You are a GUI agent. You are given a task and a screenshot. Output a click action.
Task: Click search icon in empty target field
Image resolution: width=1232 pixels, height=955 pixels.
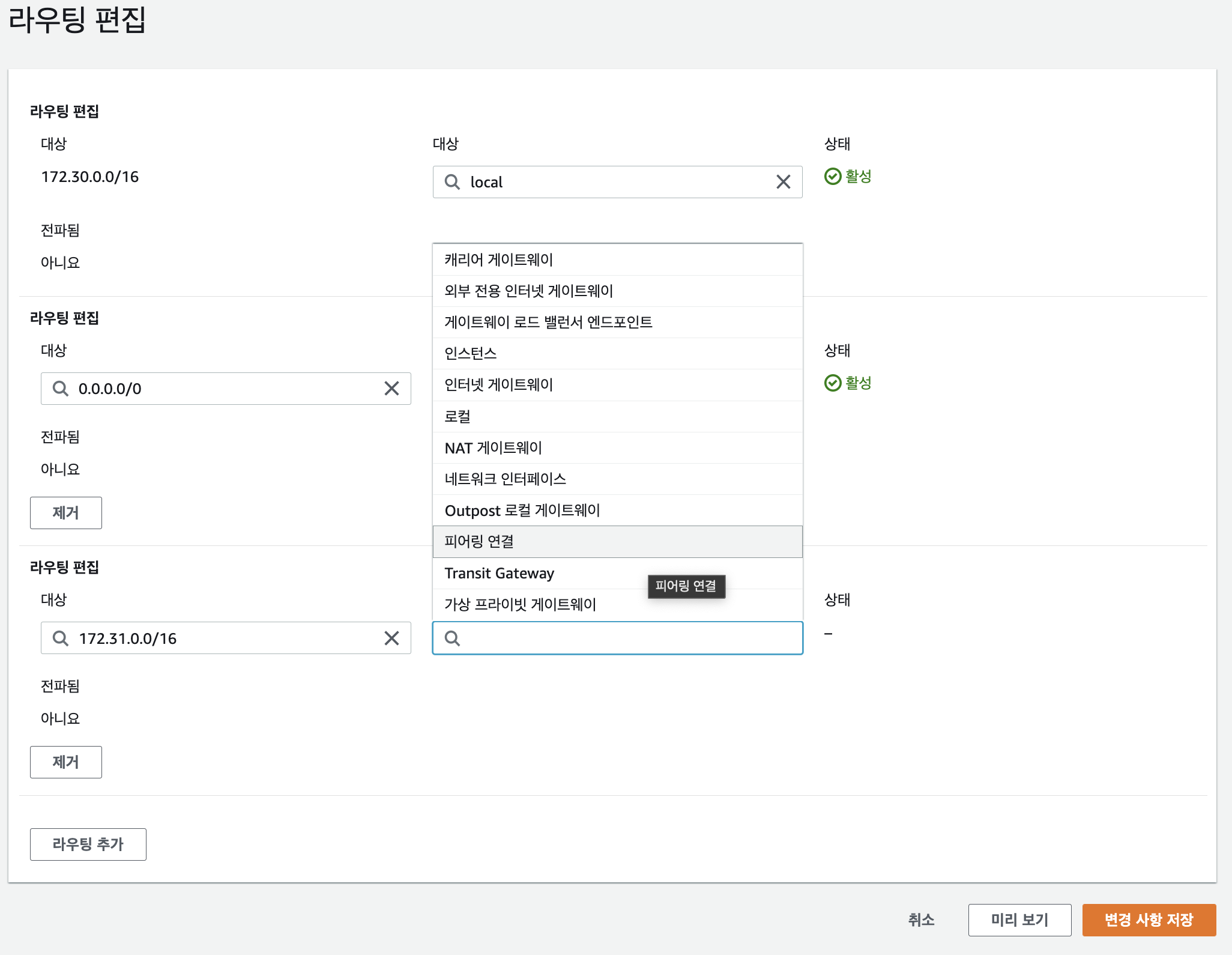click(452, 638)
